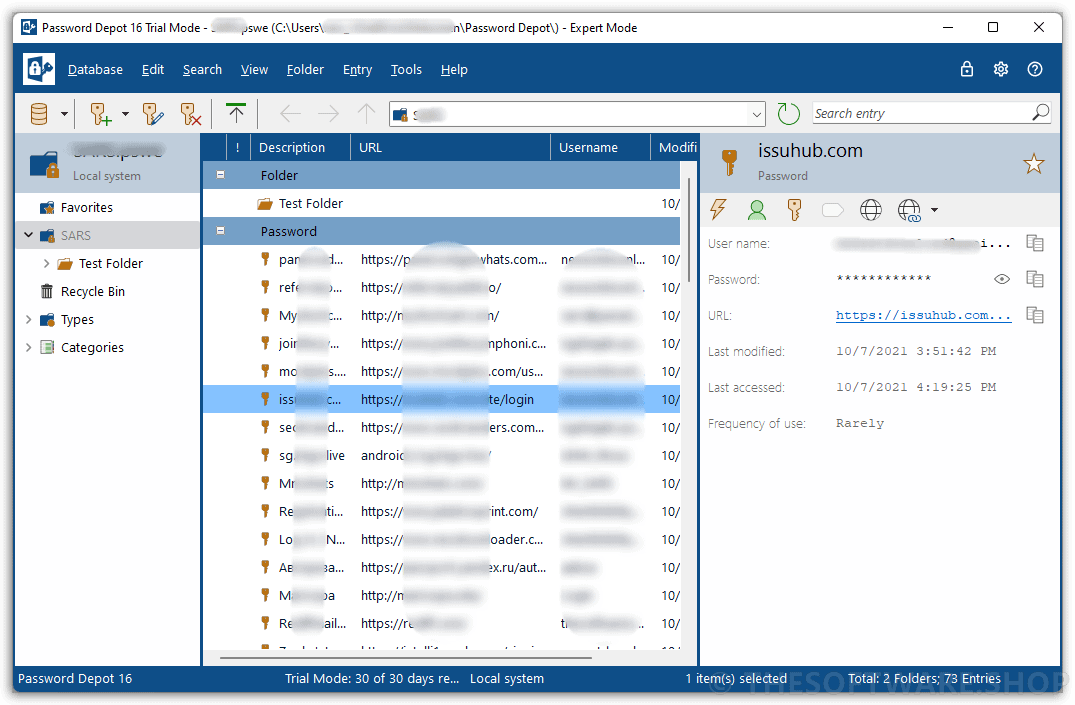Click the edit entry key icon
Image resolution: width=1075 pixels, height=705 pixels.
point(152,114)
